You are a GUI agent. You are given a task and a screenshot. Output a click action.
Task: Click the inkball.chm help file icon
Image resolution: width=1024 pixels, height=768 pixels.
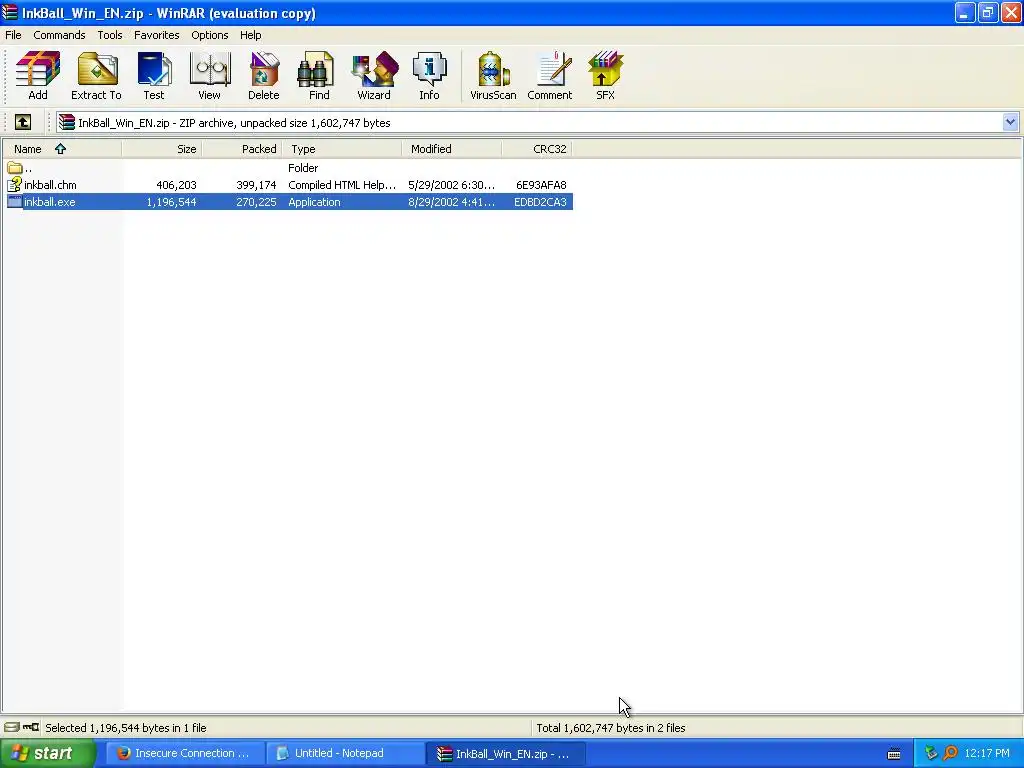[14, 185]
